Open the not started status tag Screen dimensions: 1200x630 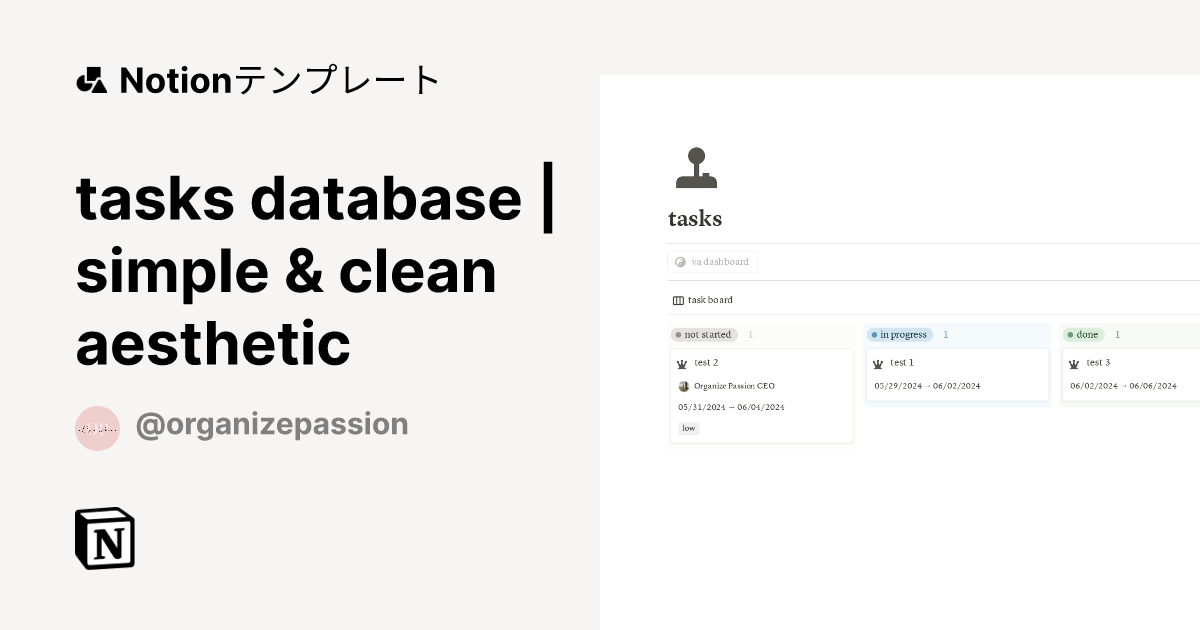click(x=703, y=334)
